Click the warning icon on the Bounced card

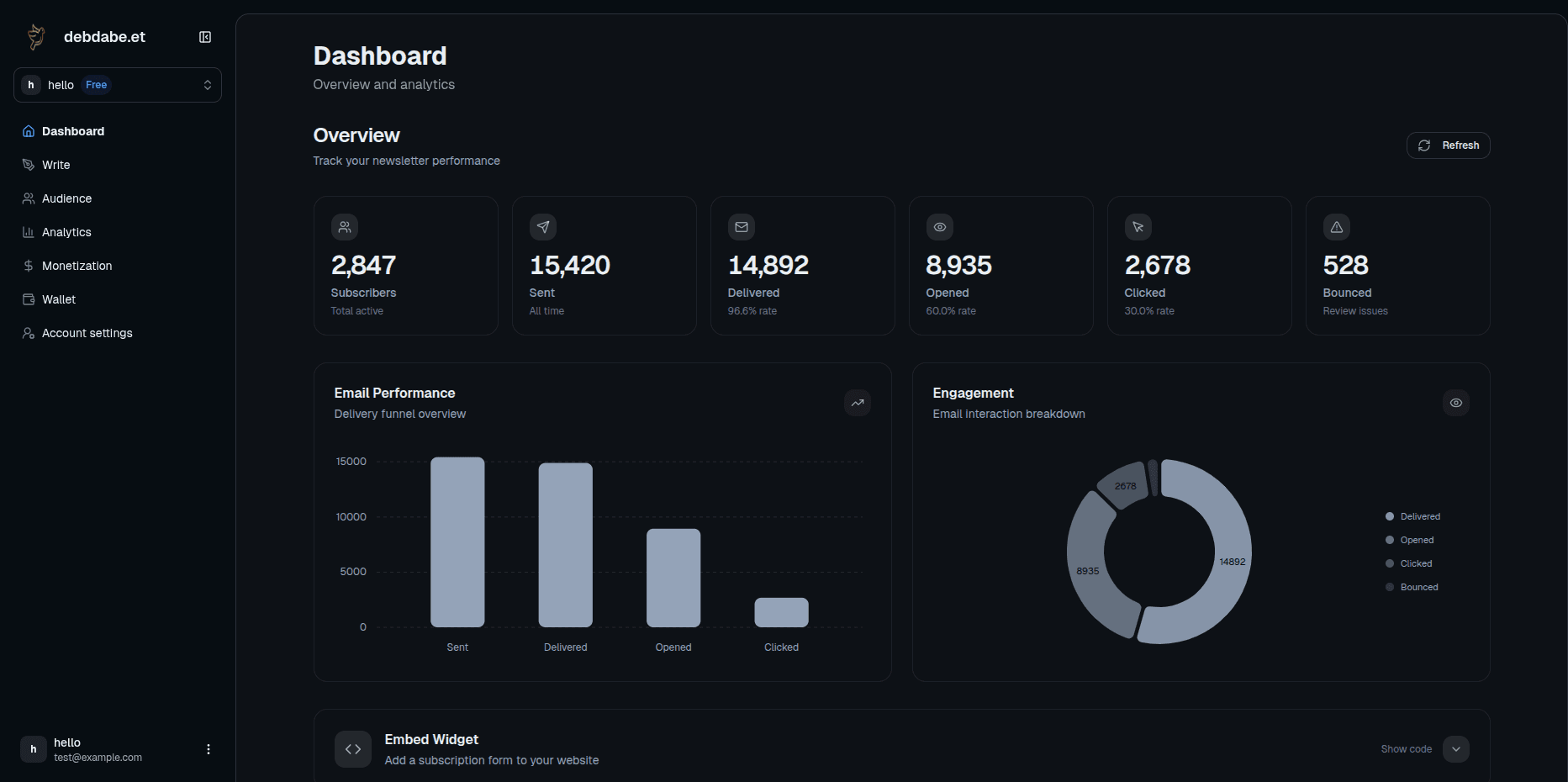[x=1336, y=226]
